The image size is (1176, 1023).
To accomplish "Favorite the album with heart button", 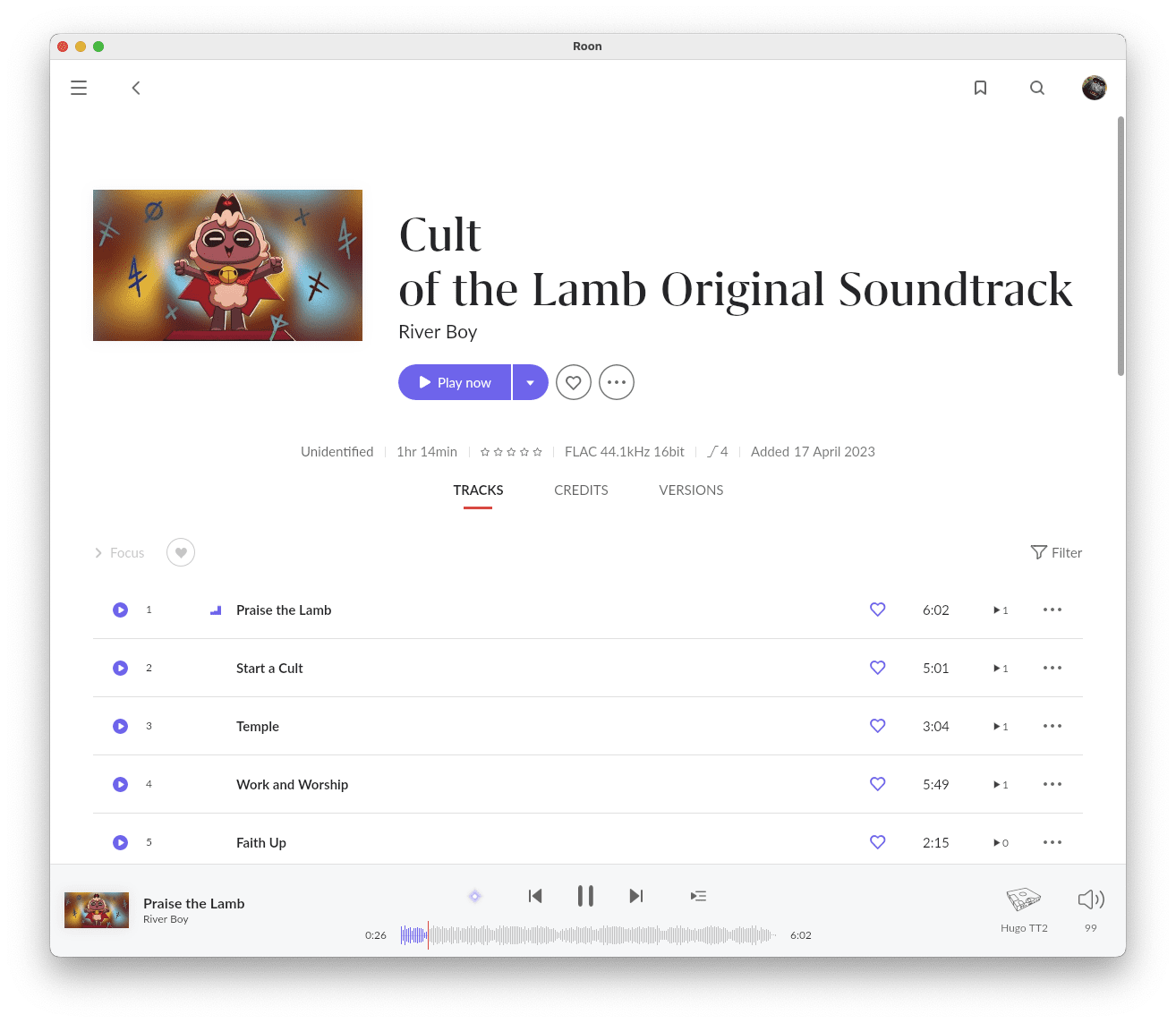I will pos(574,382).
